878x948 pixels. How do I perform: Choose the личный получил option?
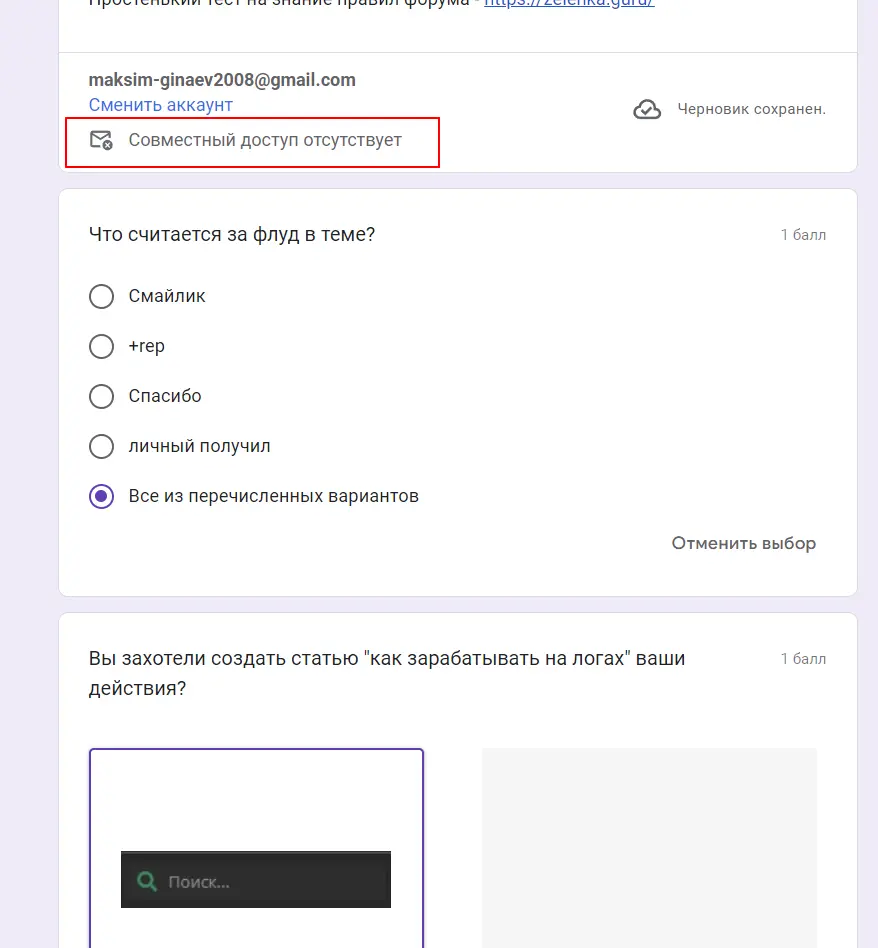(102, 446)
